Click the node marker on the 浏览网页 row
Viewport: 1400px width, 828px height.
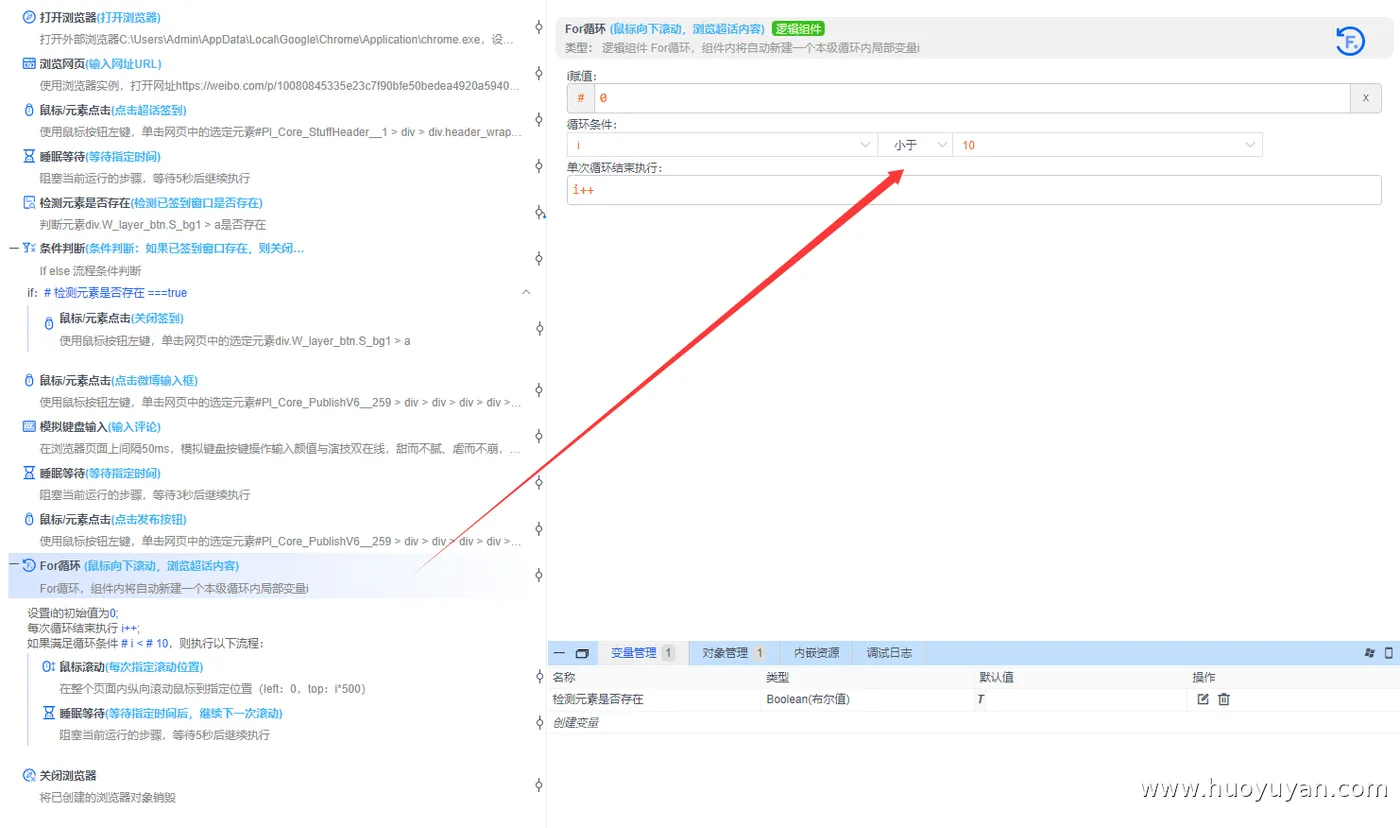(x=539, y=74)
